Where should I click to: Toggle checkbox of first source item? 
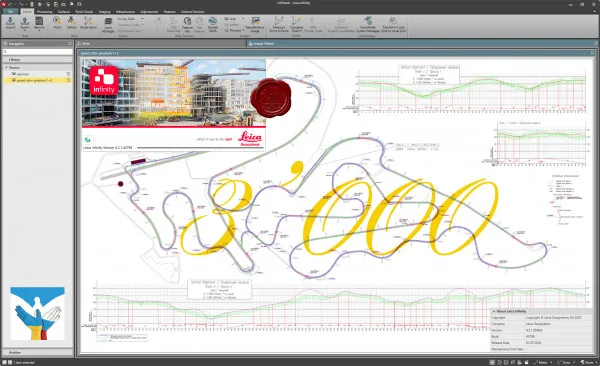13,74
